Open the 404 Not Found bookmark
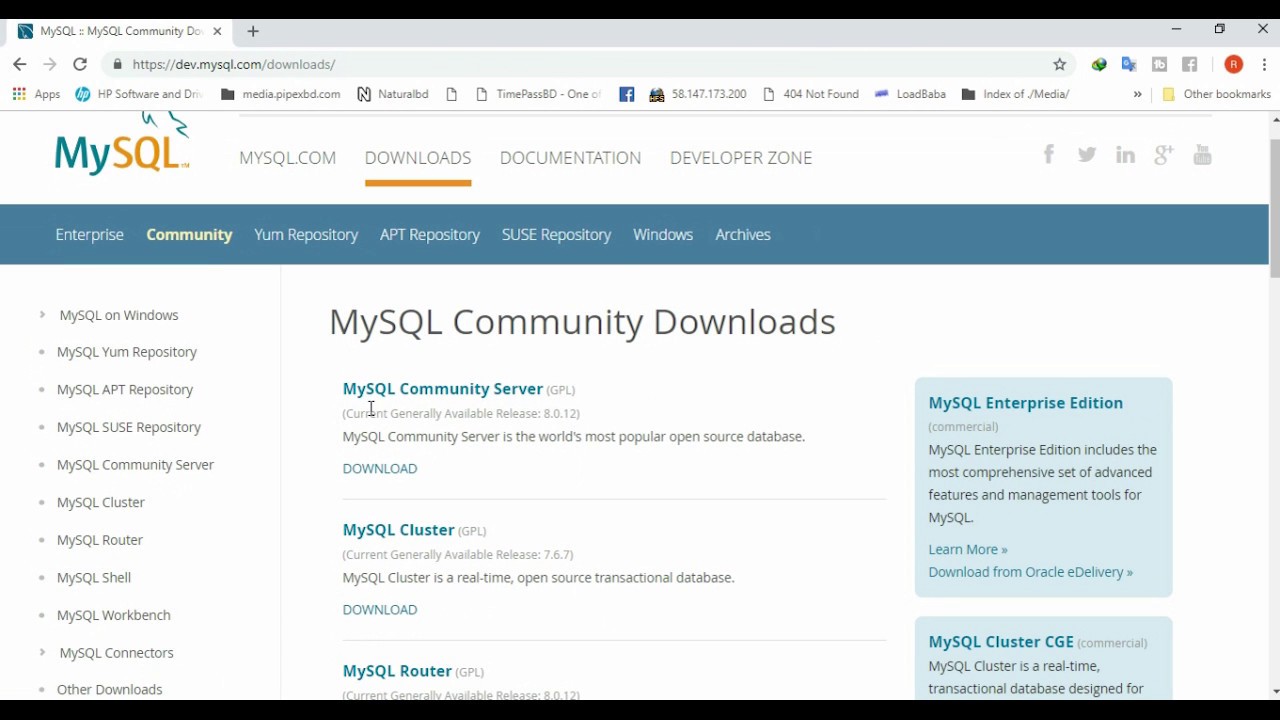1280x720 pixels. (x=811, y=94)
